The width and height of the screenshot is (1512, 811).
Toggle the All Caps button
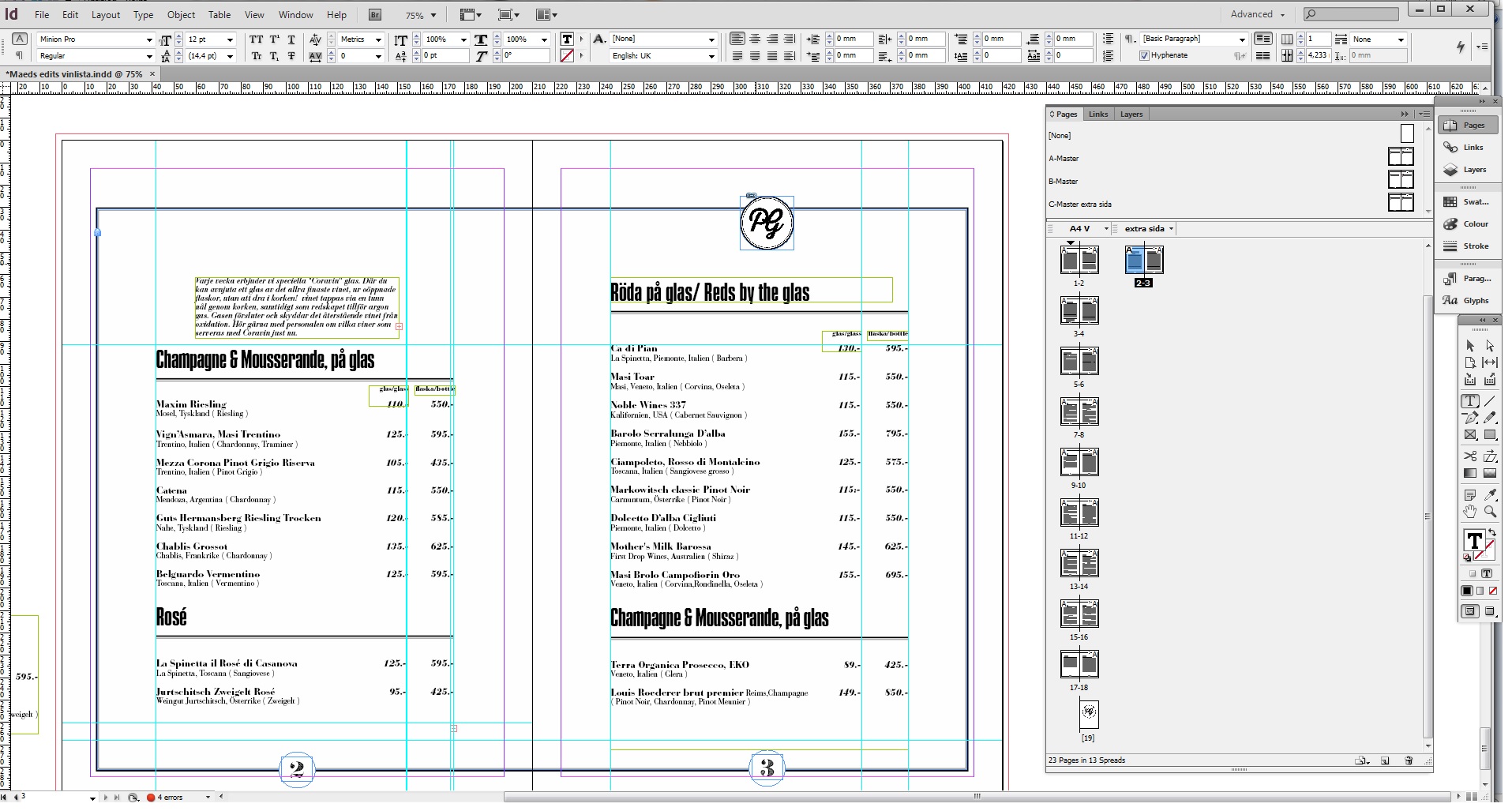point(257,39)
